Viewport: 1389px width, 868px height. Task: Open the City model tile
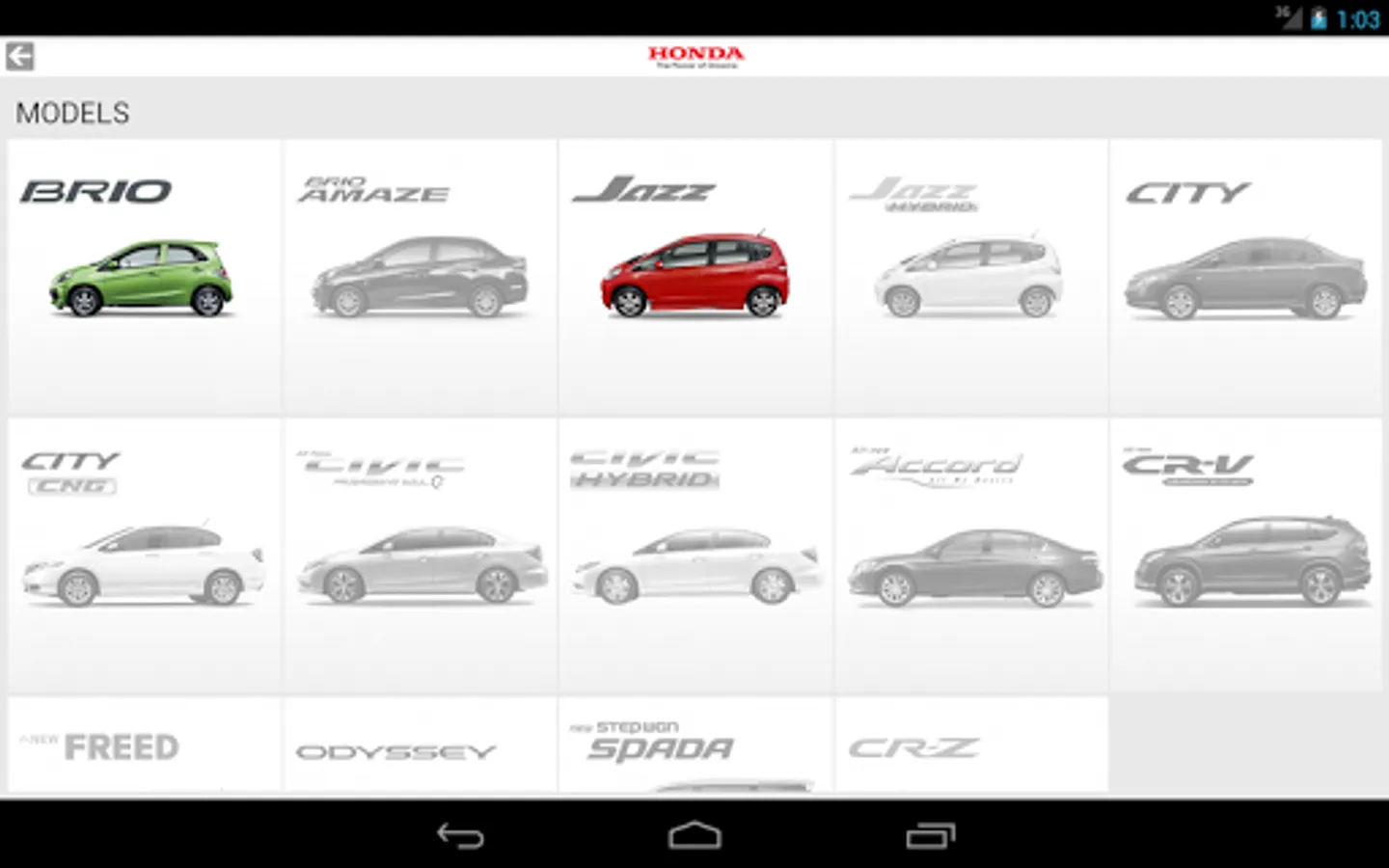(1246, 278)
